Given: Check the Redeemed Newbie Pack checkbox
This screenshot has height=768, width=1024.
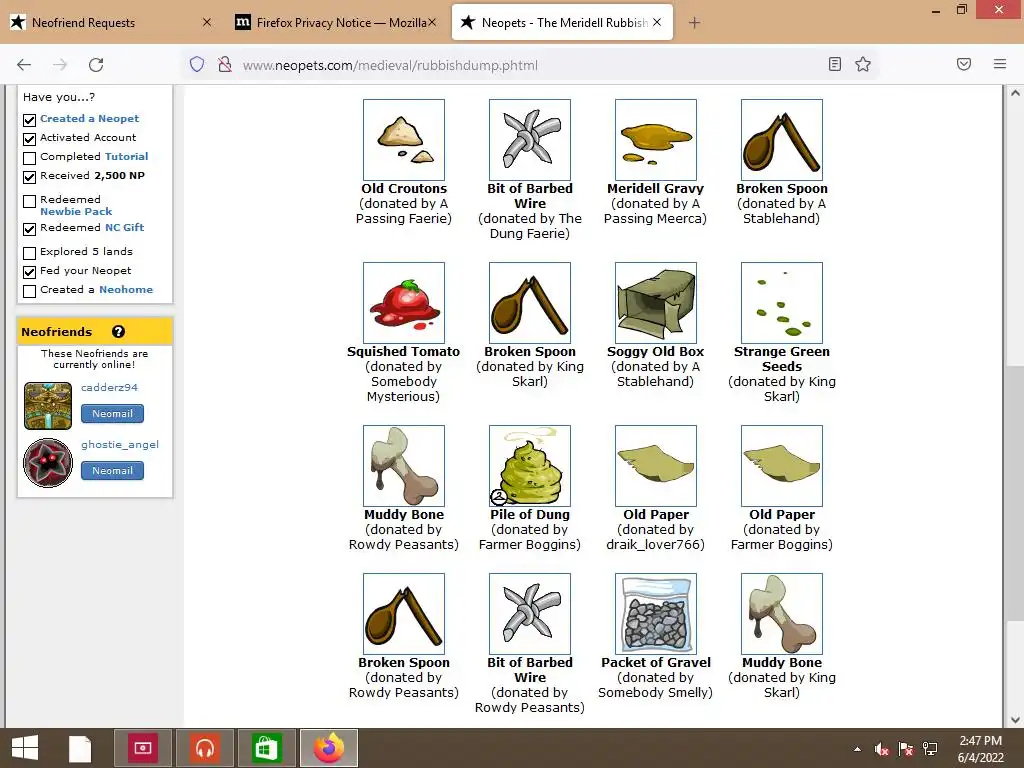Looking at the screenshot, I should pyautogui.click(x=29, y=201).
